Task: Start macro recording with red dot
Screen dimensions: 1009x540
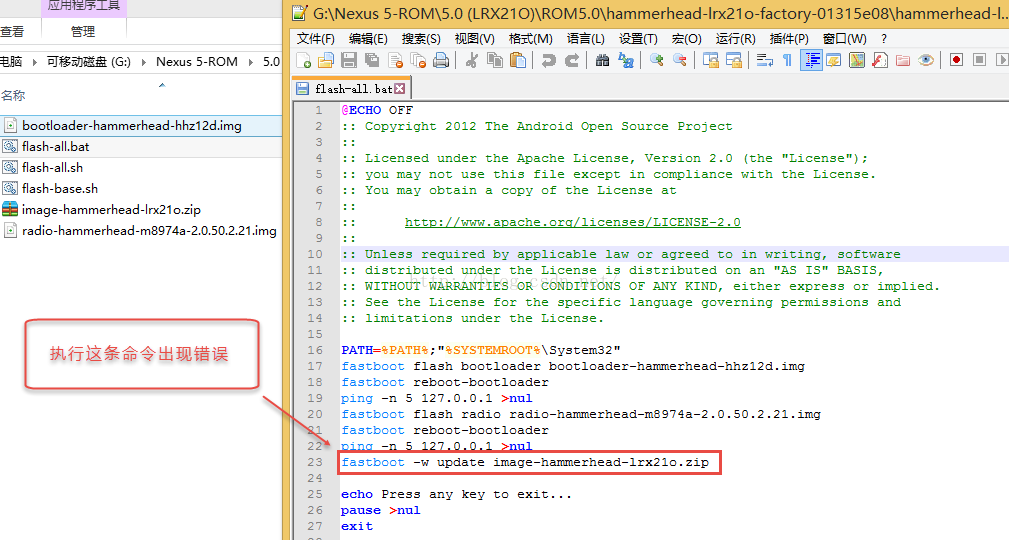Action: 956,60
